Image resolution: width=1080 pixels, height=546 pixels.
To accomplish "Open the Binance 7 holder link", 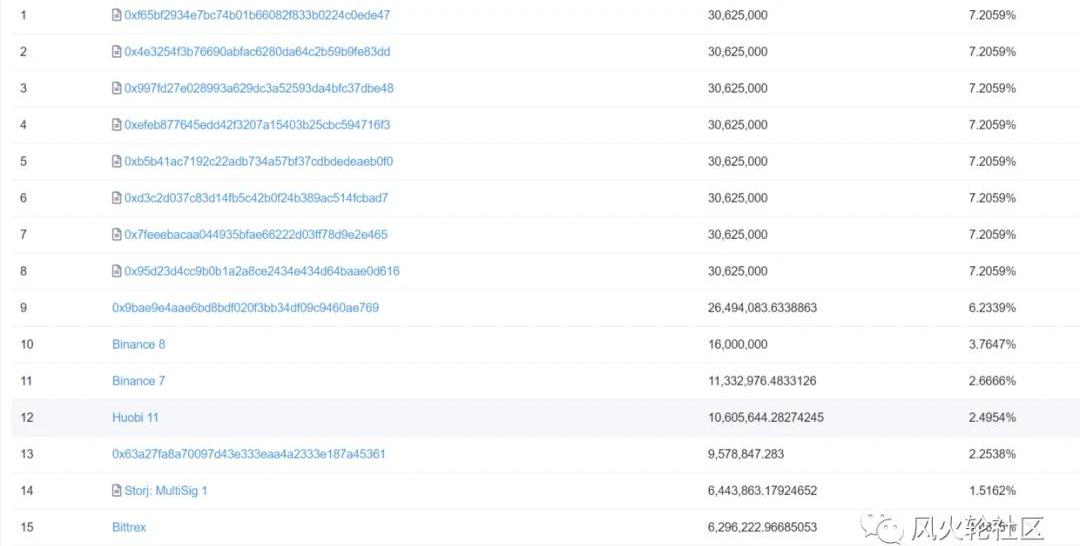I will (138, 381).
